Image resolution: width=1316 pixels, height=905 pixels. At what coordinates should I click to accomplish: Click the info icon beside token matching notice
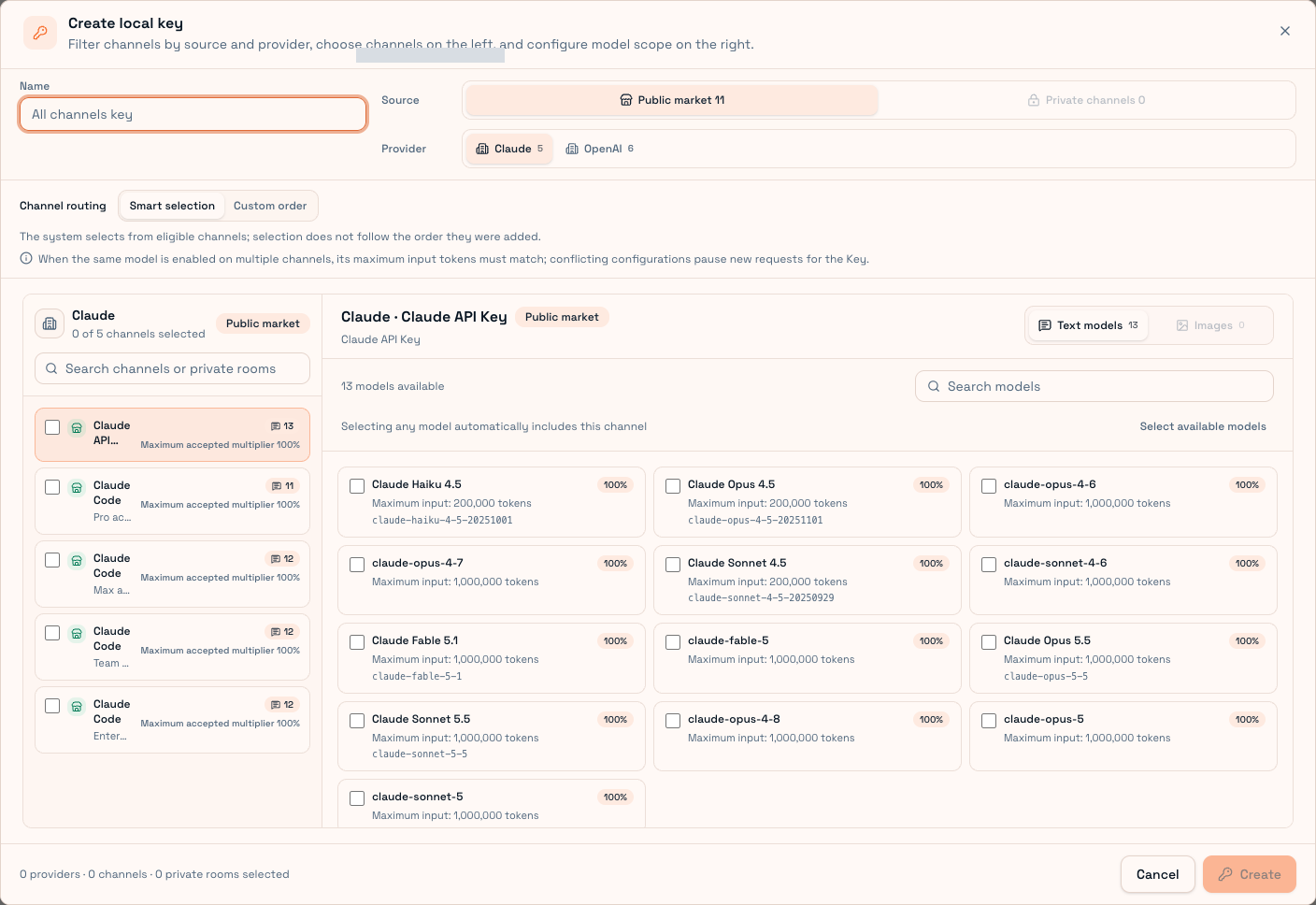(x=26, y=259)
